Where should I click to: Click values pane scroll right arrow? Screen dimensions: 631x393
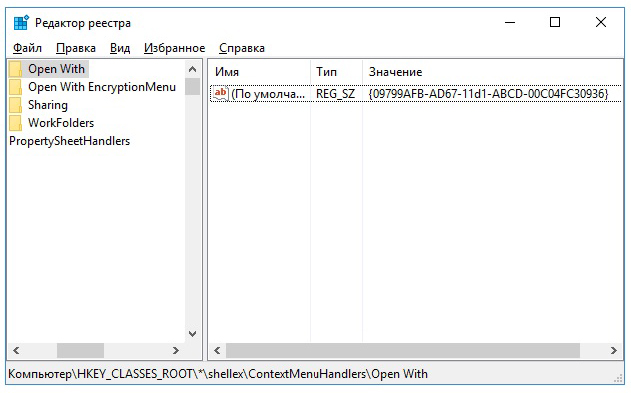click(x=614, y=350)
